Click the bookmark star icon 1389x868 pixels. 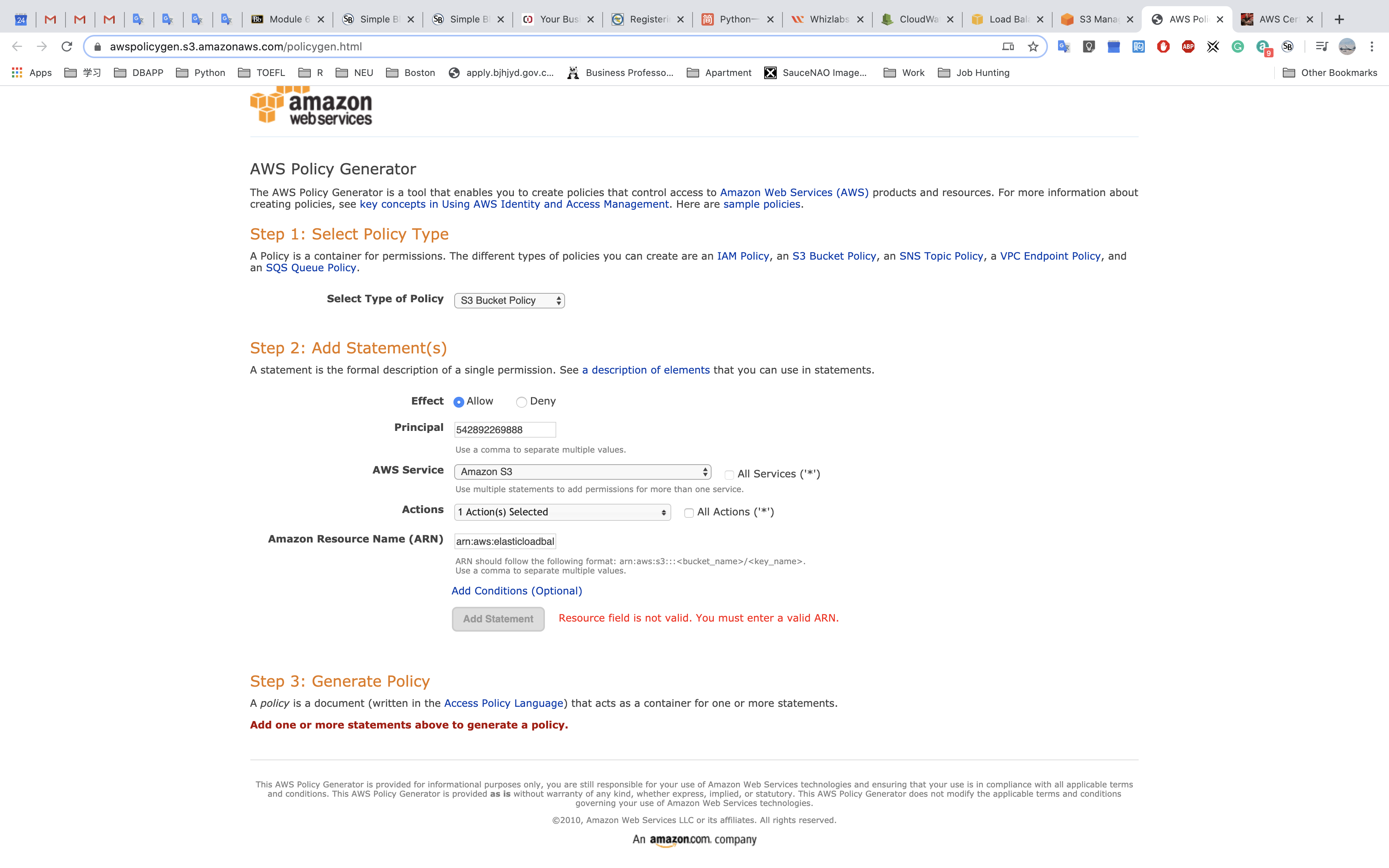[1033, 46]
